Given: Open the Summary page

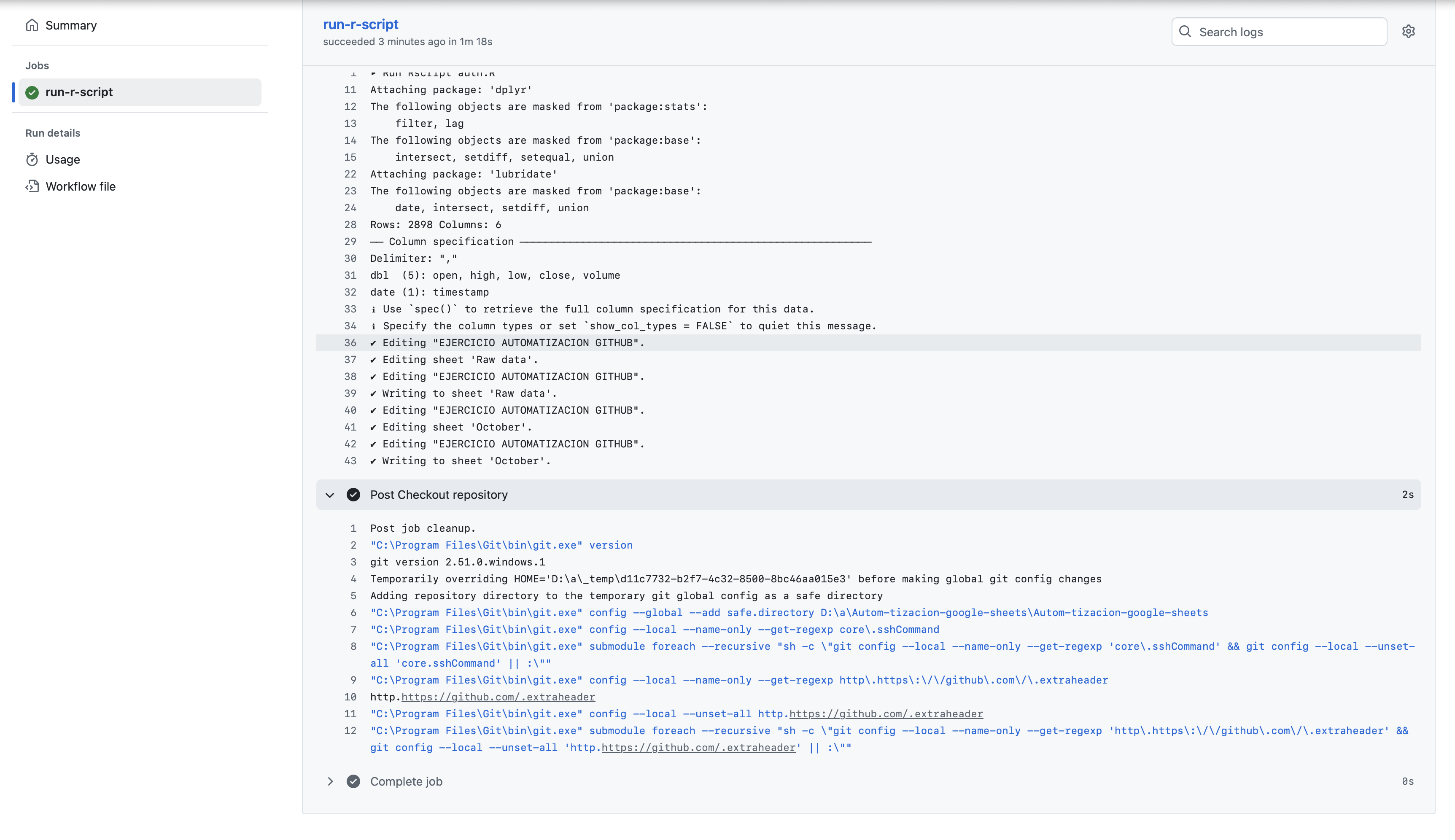Looking at the screenshot, I should coord(71,25).
